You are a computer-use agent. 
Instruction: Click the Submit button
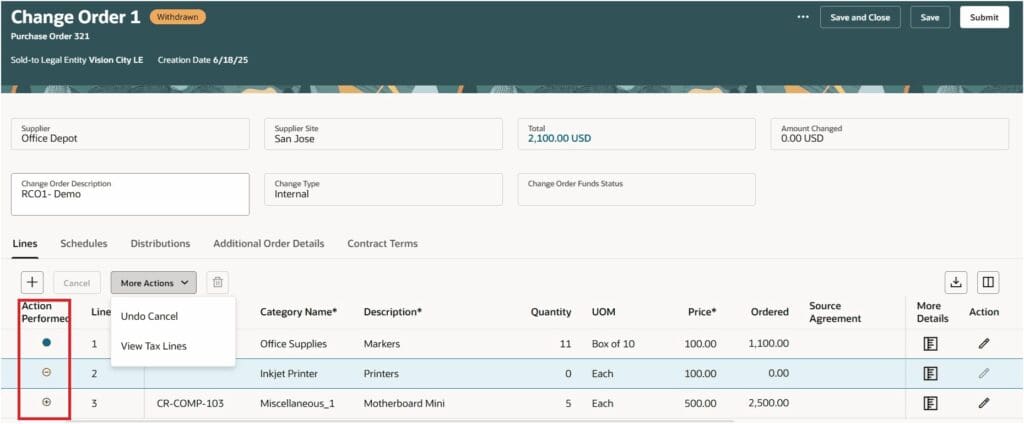tap(984, 17)
